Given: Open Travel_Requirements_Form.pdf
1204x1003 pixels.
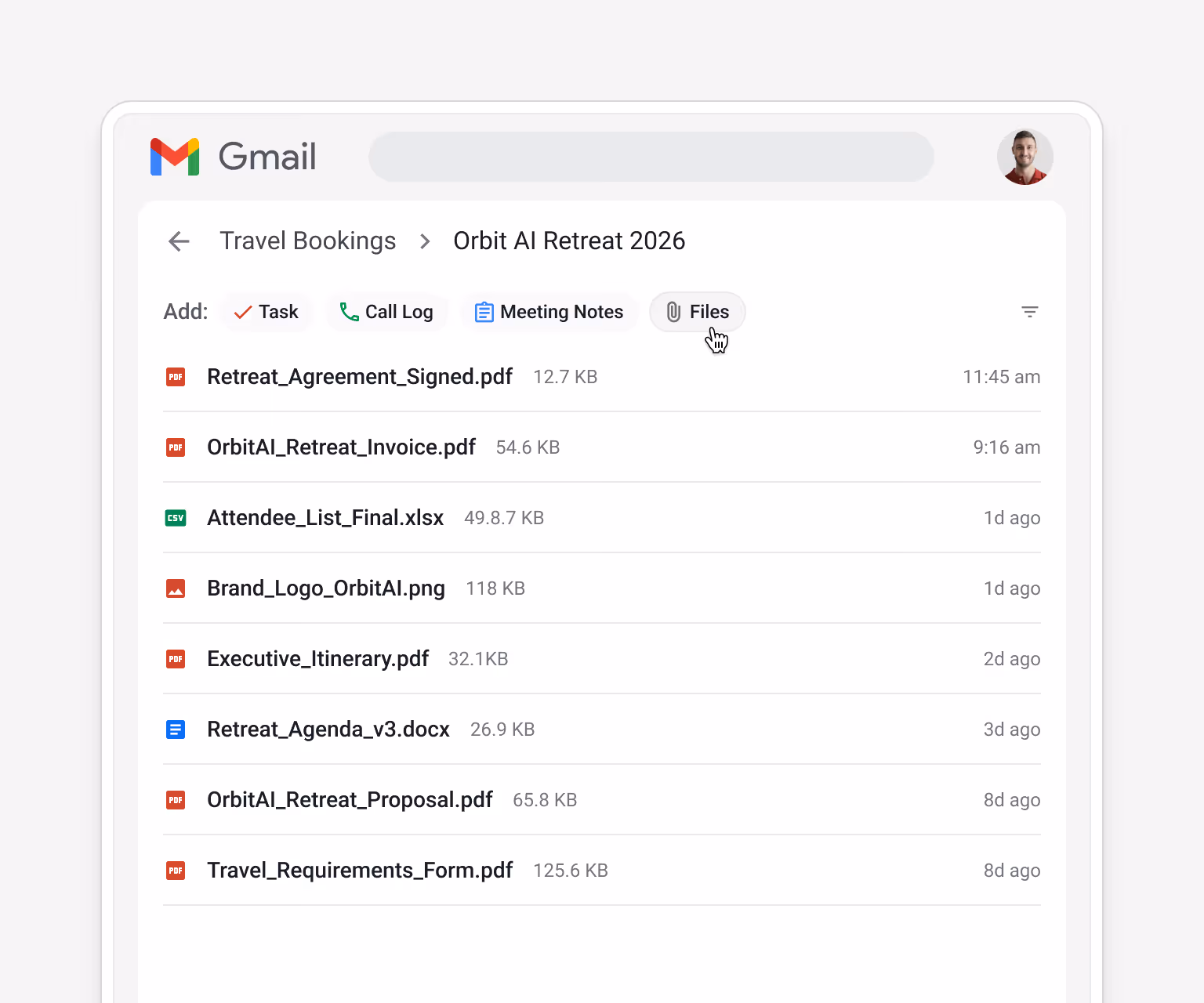Looking at the screenshot, I should pyautogui.click(x=360, y=871).
